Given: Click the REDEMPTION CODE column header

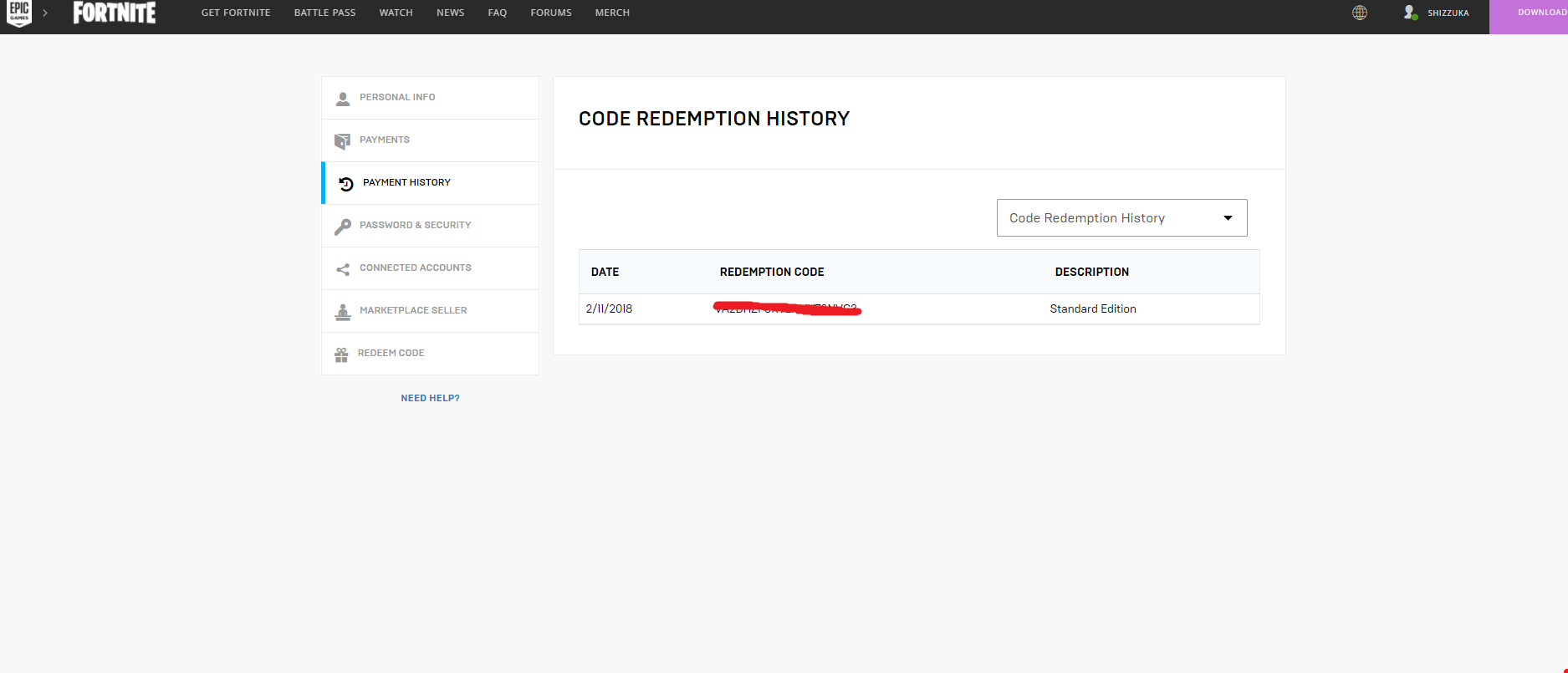Looking at the screenshot, I should coord(772,272).
